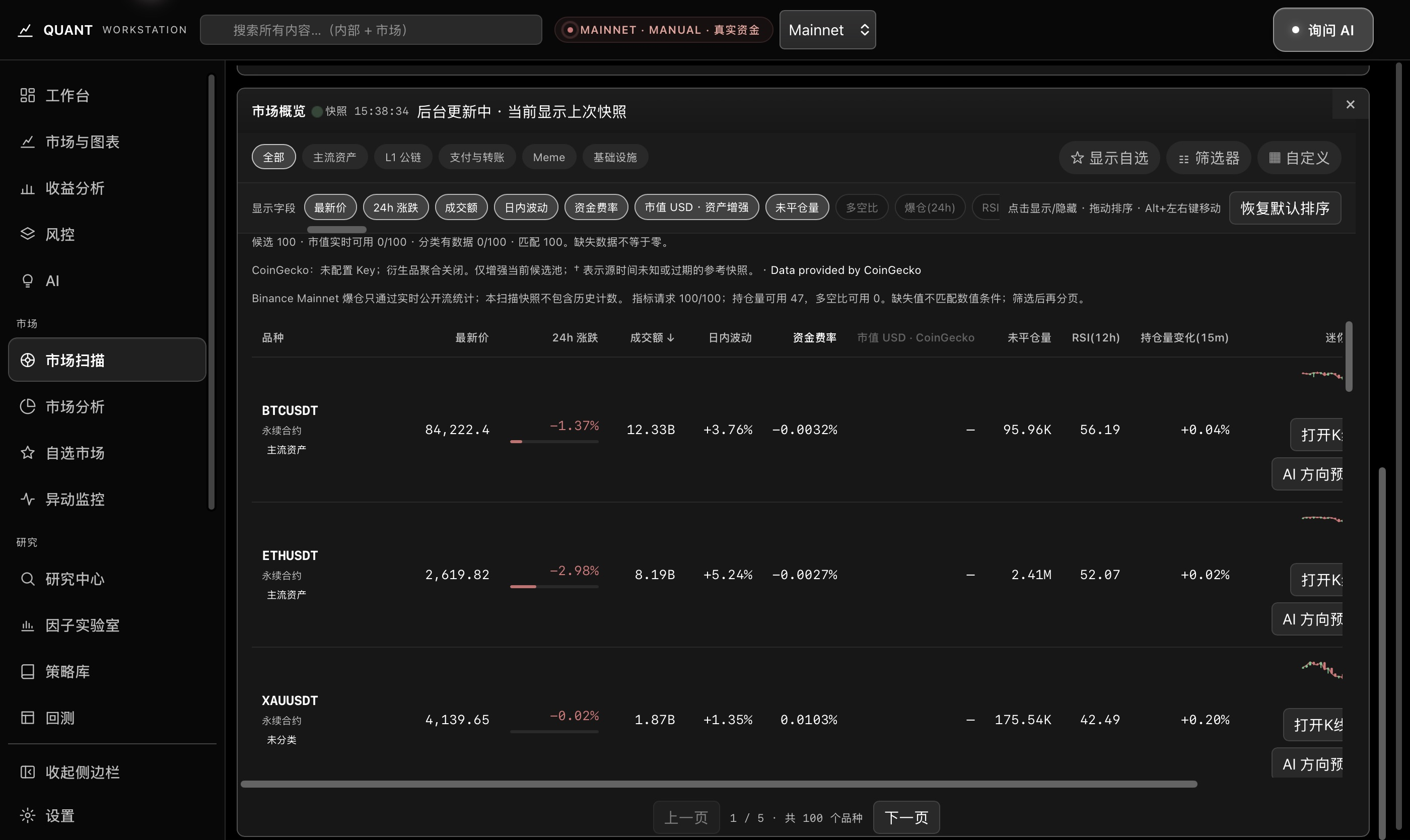Select the 全部 category tab
Screen dimensions: 1410x840
(274, 157)
